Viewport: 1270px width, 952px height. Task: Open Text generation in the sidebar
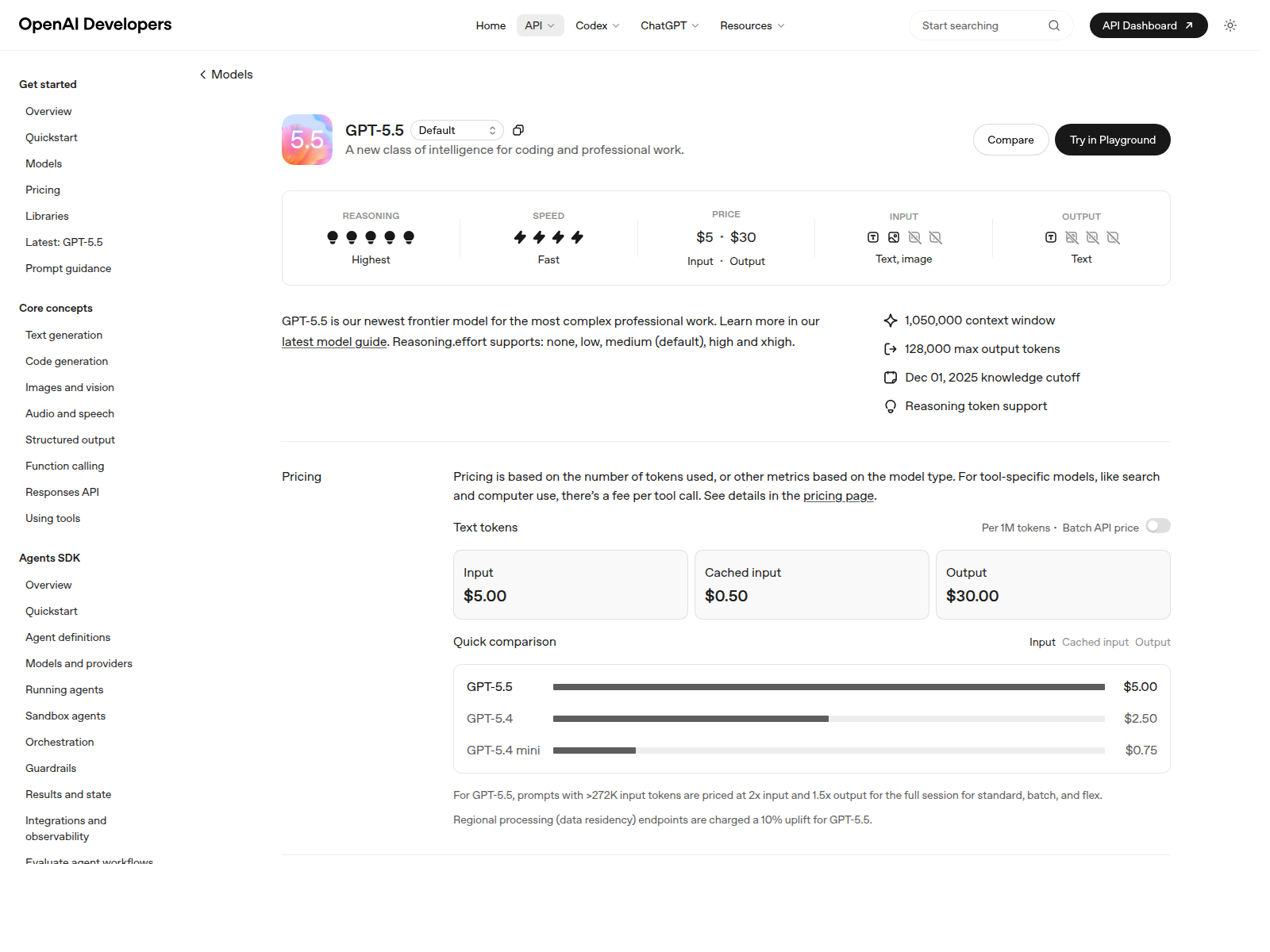(63, 335)
